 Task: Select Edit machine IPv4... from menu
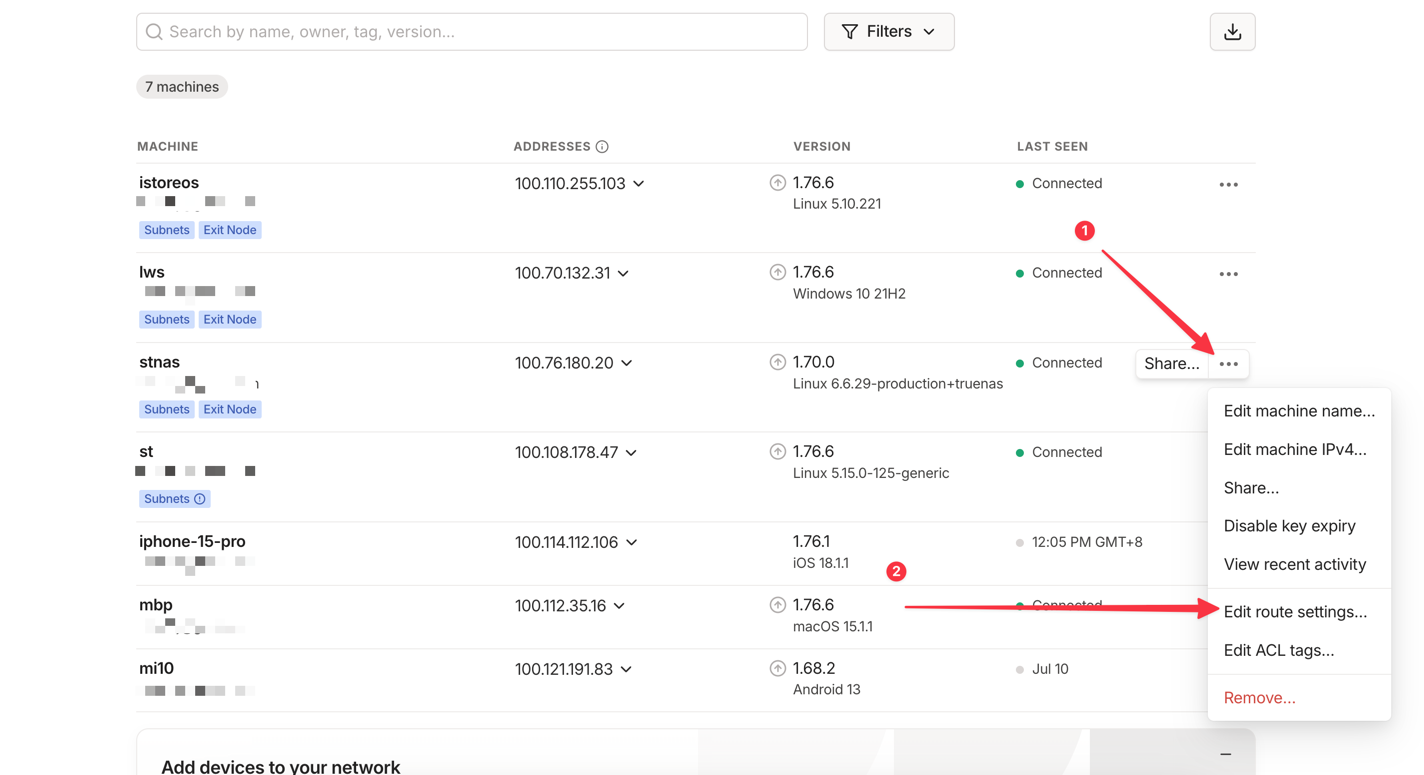click(x=1299, y=449)
